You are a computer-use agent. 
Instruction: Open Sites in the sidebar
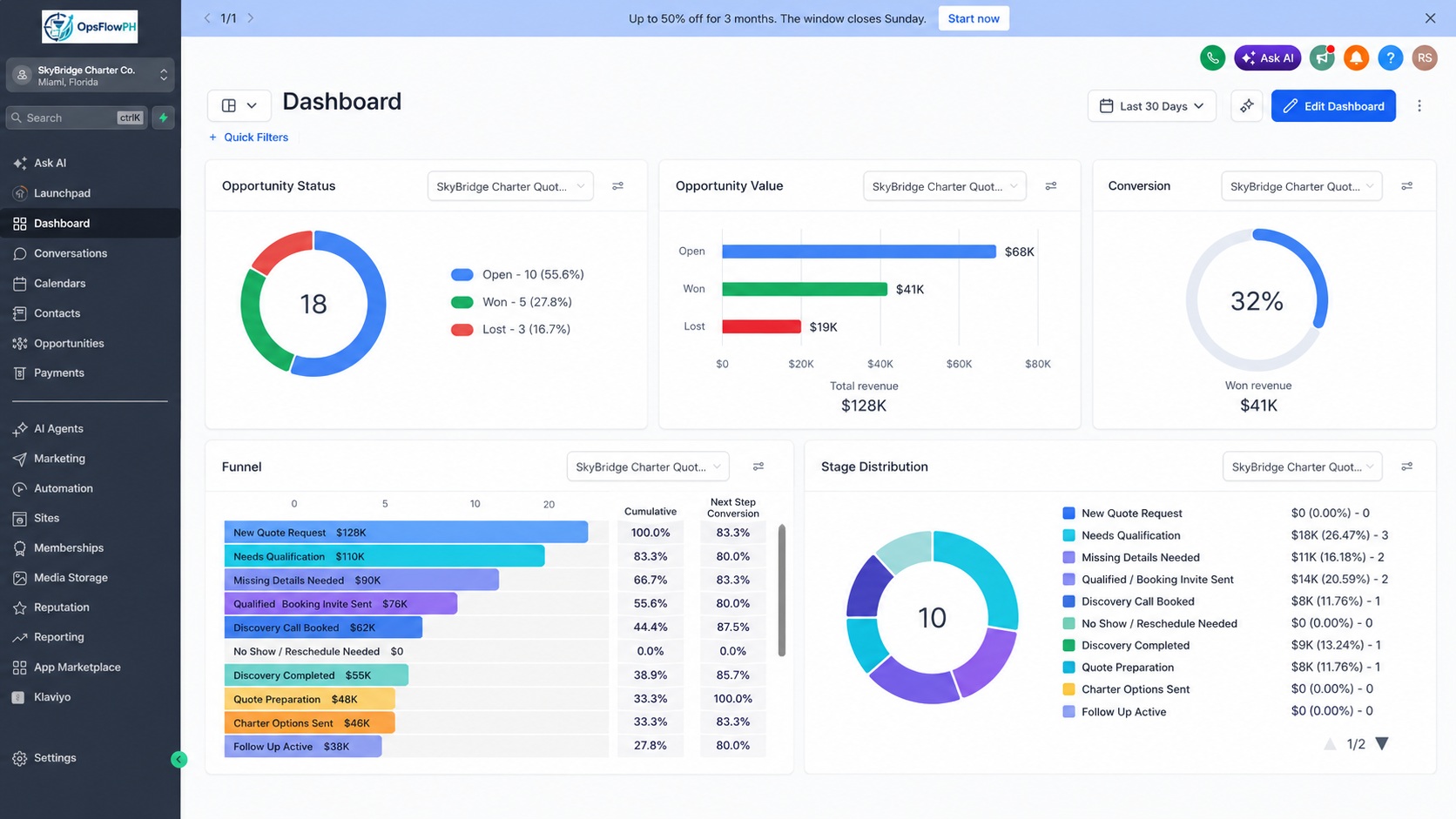click(x=91, y=518)
